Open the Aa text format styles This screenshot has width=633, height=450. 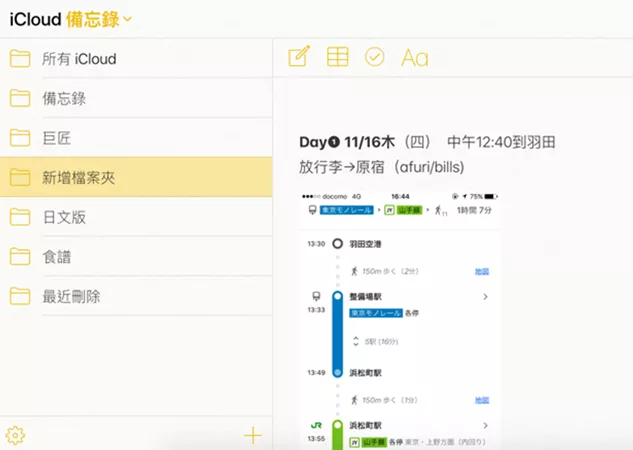(414, 58)
